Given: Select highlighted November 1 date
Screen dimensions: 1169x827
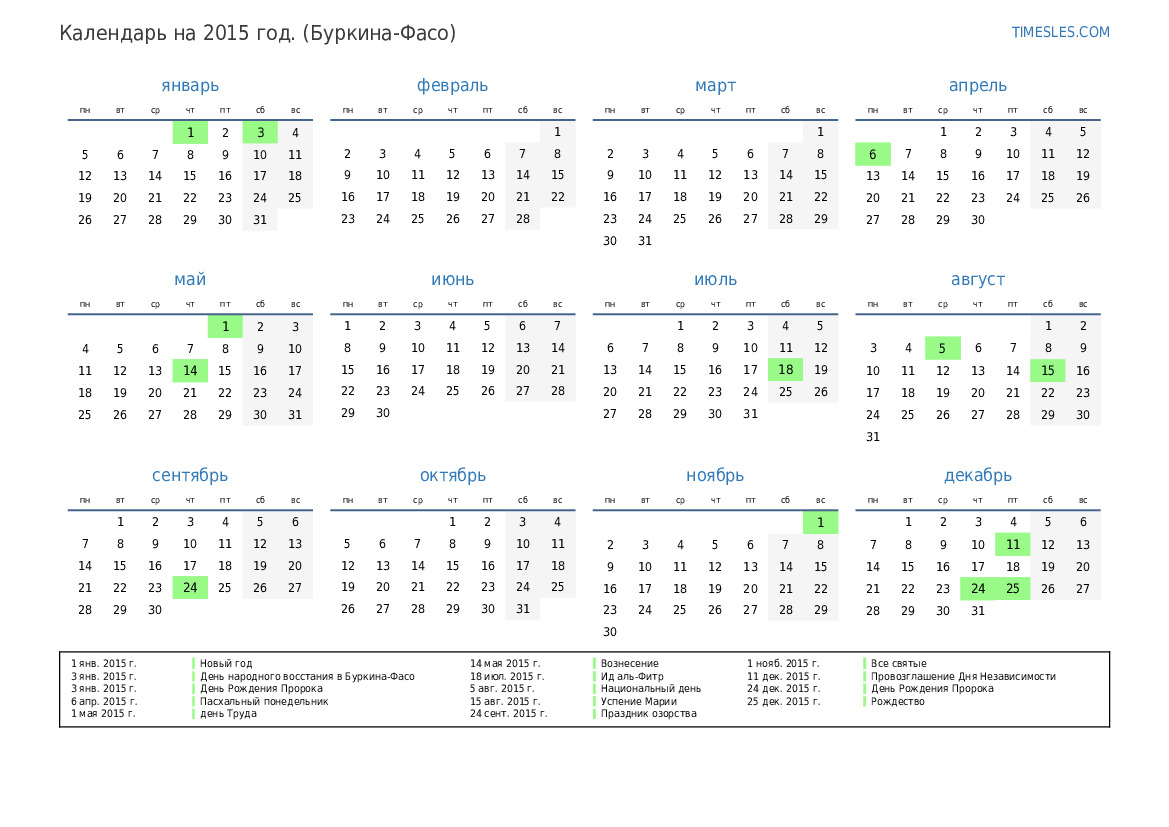Looking at the screenshot, I should (x=820, y=523).
